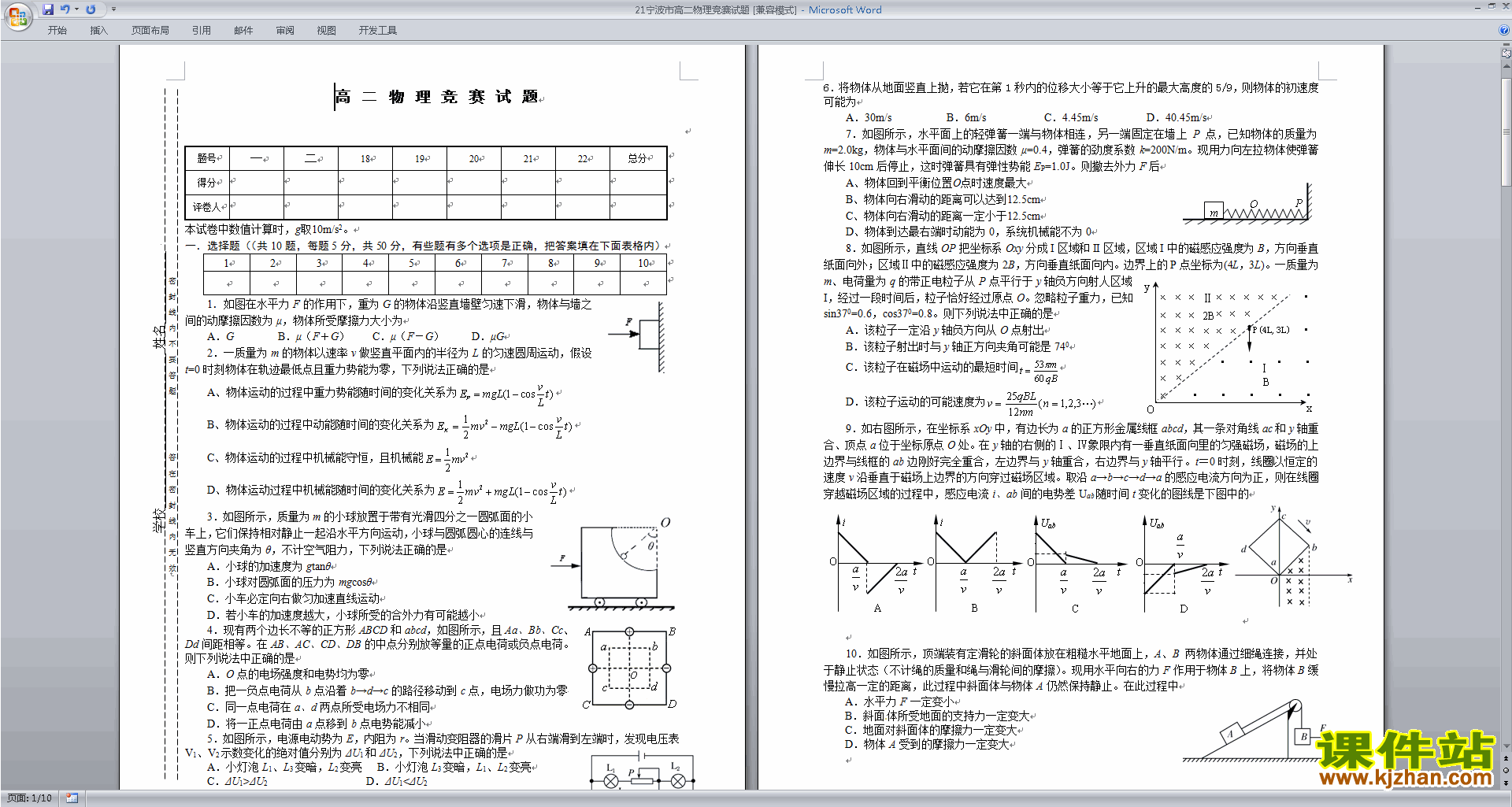Screen dimensions: 1512x807
Task: Redo the last action
Action: [91, 9]
